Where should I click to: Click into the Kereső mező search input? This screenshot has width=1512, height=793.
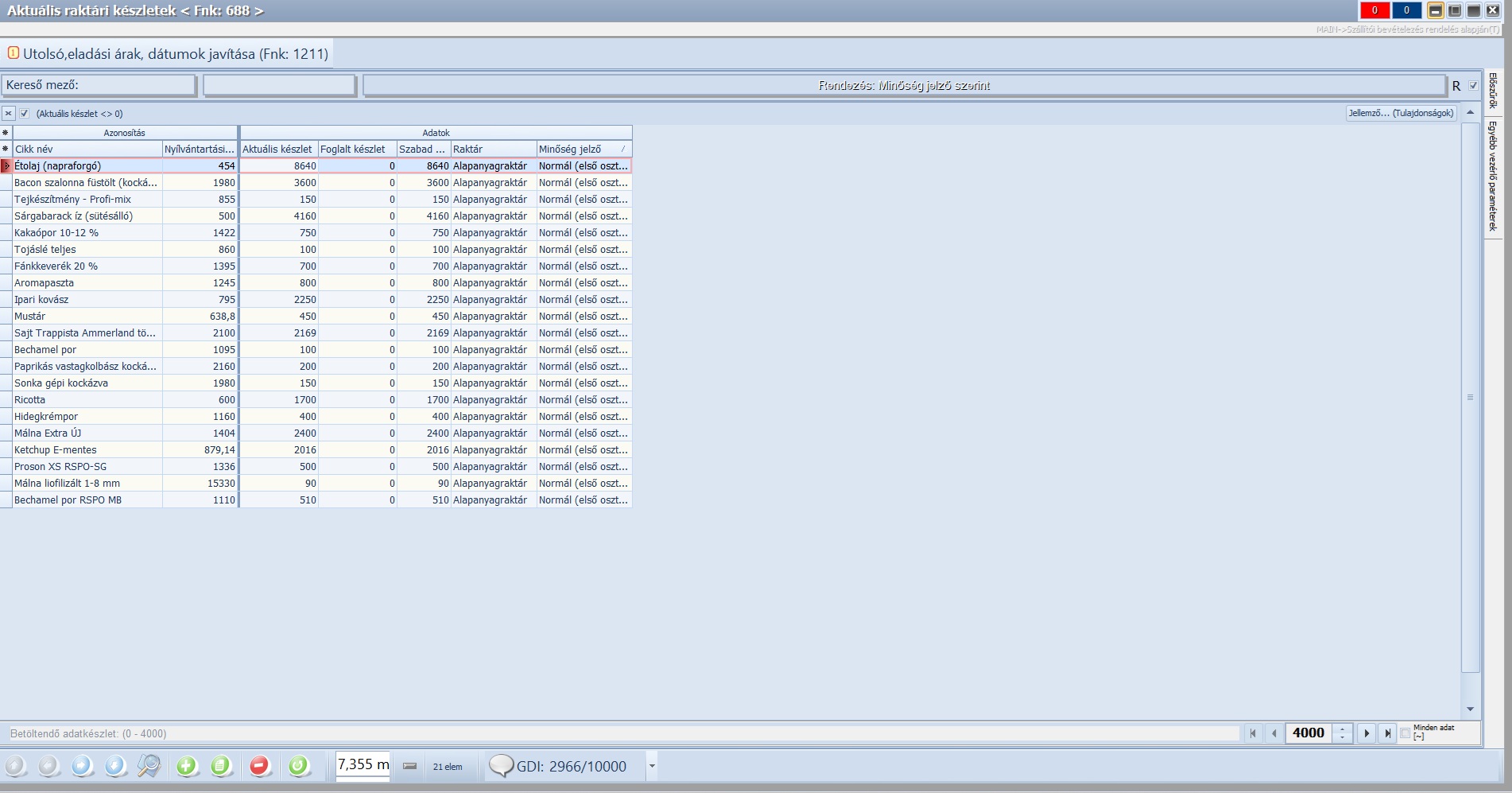(x=279, y=85)
